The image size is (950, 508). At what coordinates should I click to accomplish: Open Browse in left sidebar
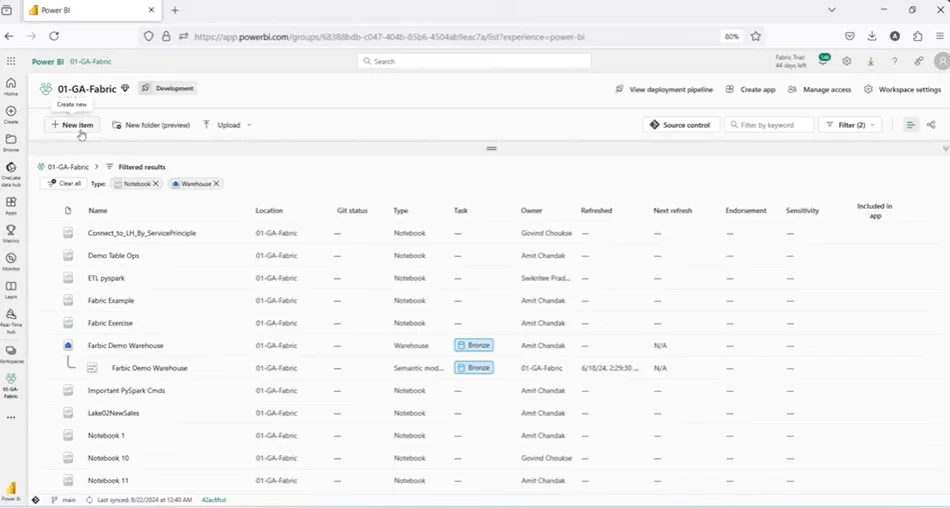pyautogui.click(x=11, y=142)
